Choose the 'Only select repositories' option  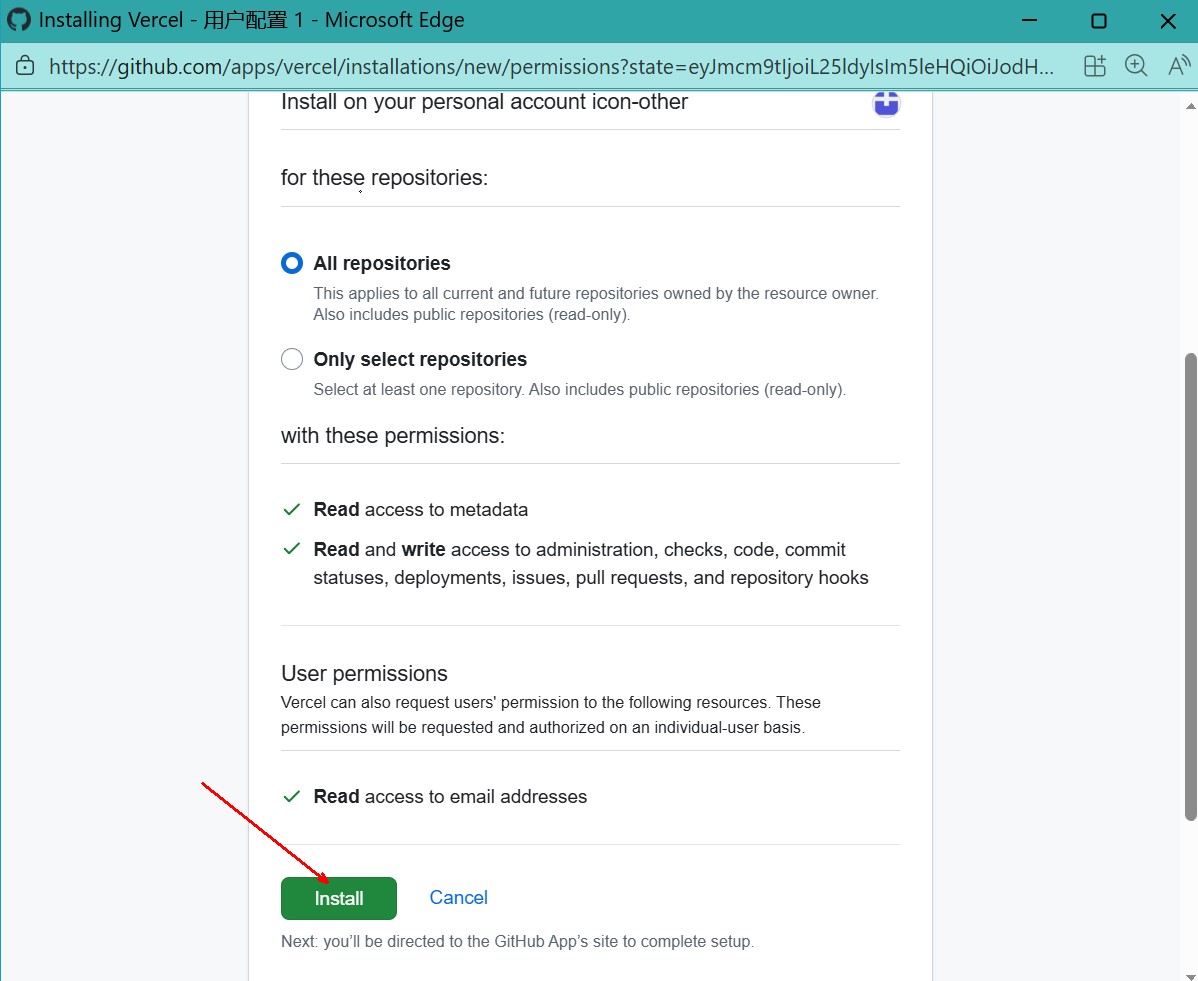pyautogui.click(x=291, y=359)
